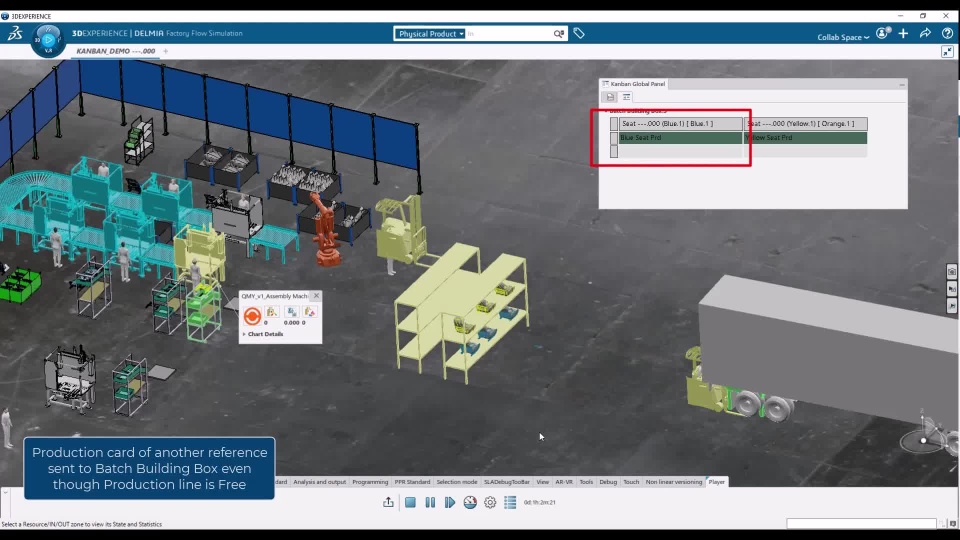The image size is (960, 540).
Task: Step forward the simulation
Action: pos(450,503)
